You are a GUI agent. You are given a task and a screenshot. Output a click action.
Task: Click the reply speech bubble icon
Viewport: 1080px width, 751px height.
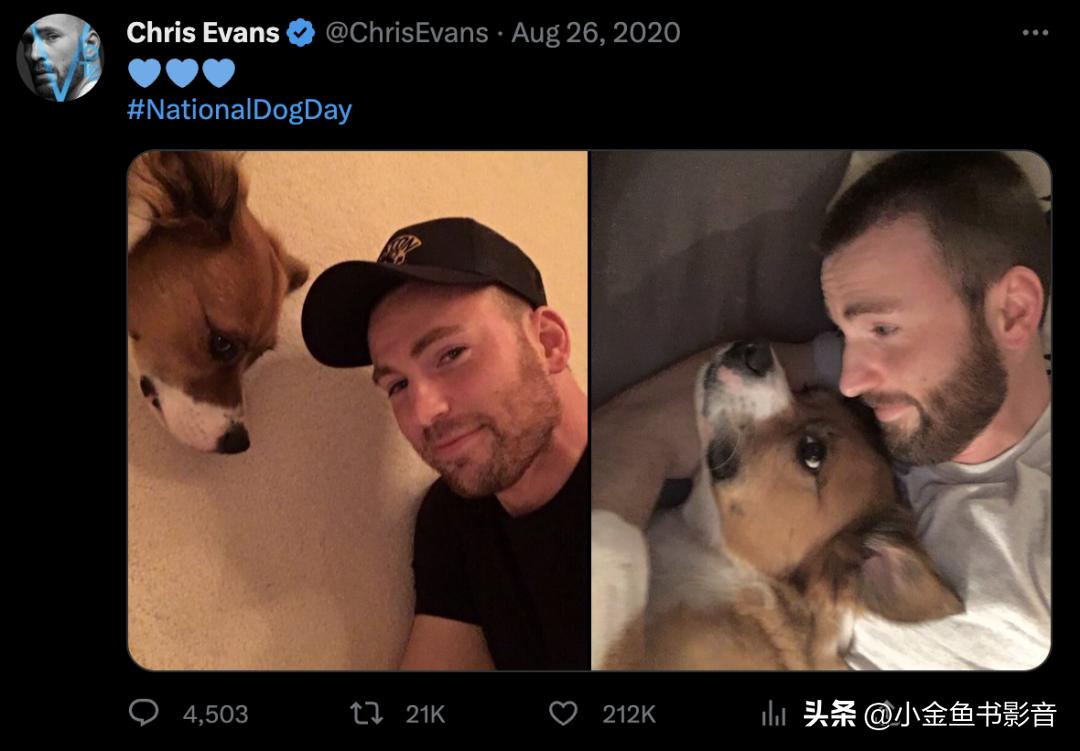coord(144,713)
